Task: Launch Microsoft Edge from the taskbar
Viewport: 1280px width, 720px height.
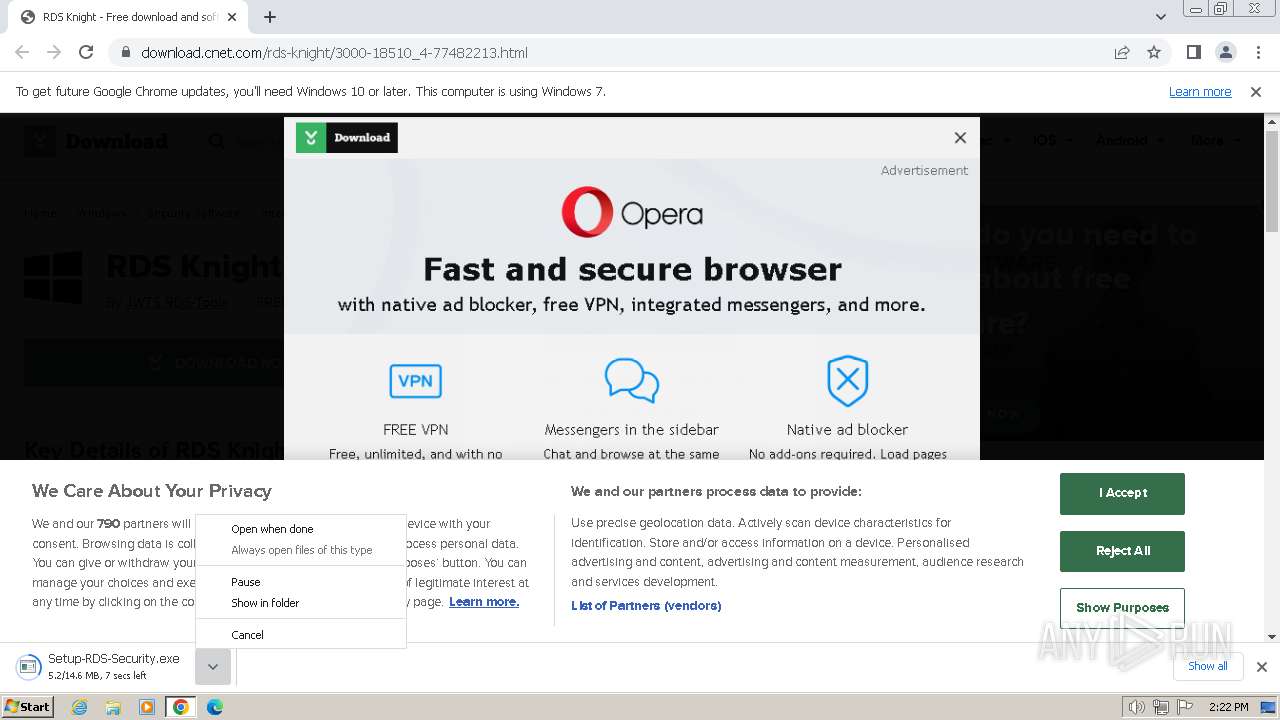Action: coord(215,707)
